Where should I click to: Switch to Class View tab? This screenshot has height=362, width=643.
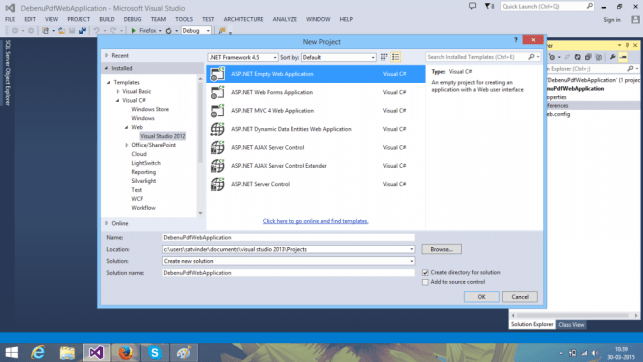[571, 325]
